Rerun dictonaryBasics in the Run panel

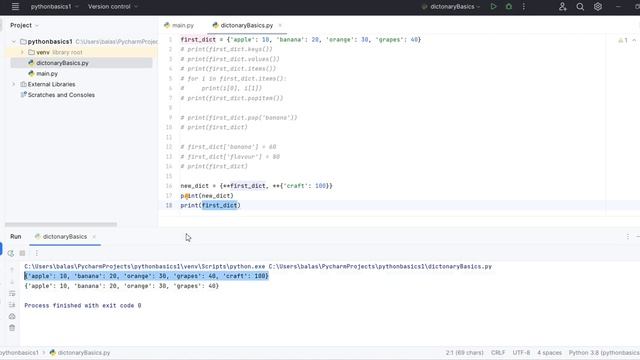point(11,253)
